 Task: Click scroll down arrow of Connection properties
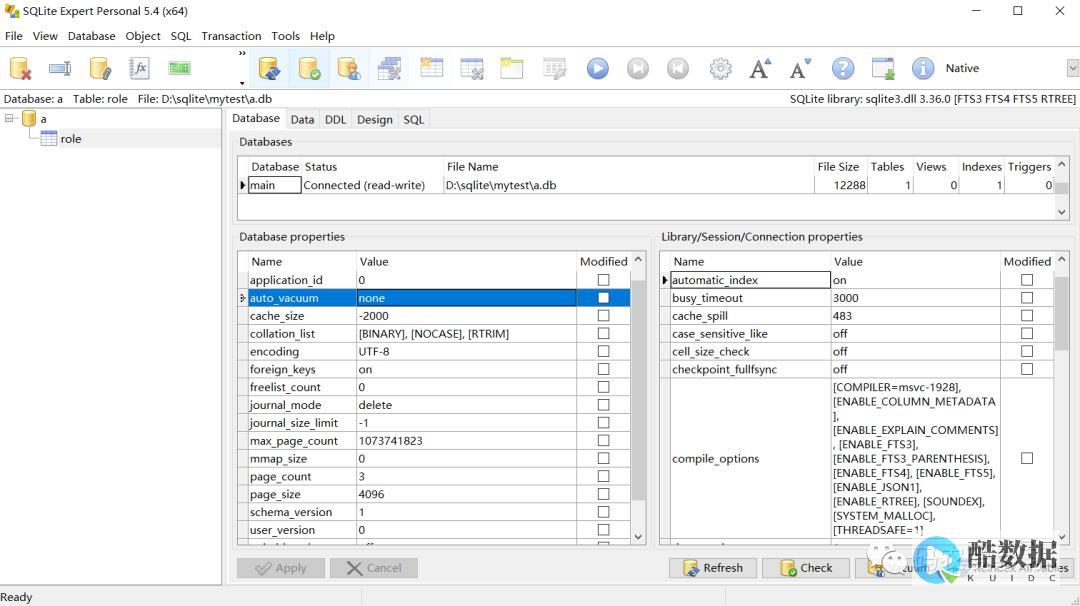click(x=1061, y=536)
